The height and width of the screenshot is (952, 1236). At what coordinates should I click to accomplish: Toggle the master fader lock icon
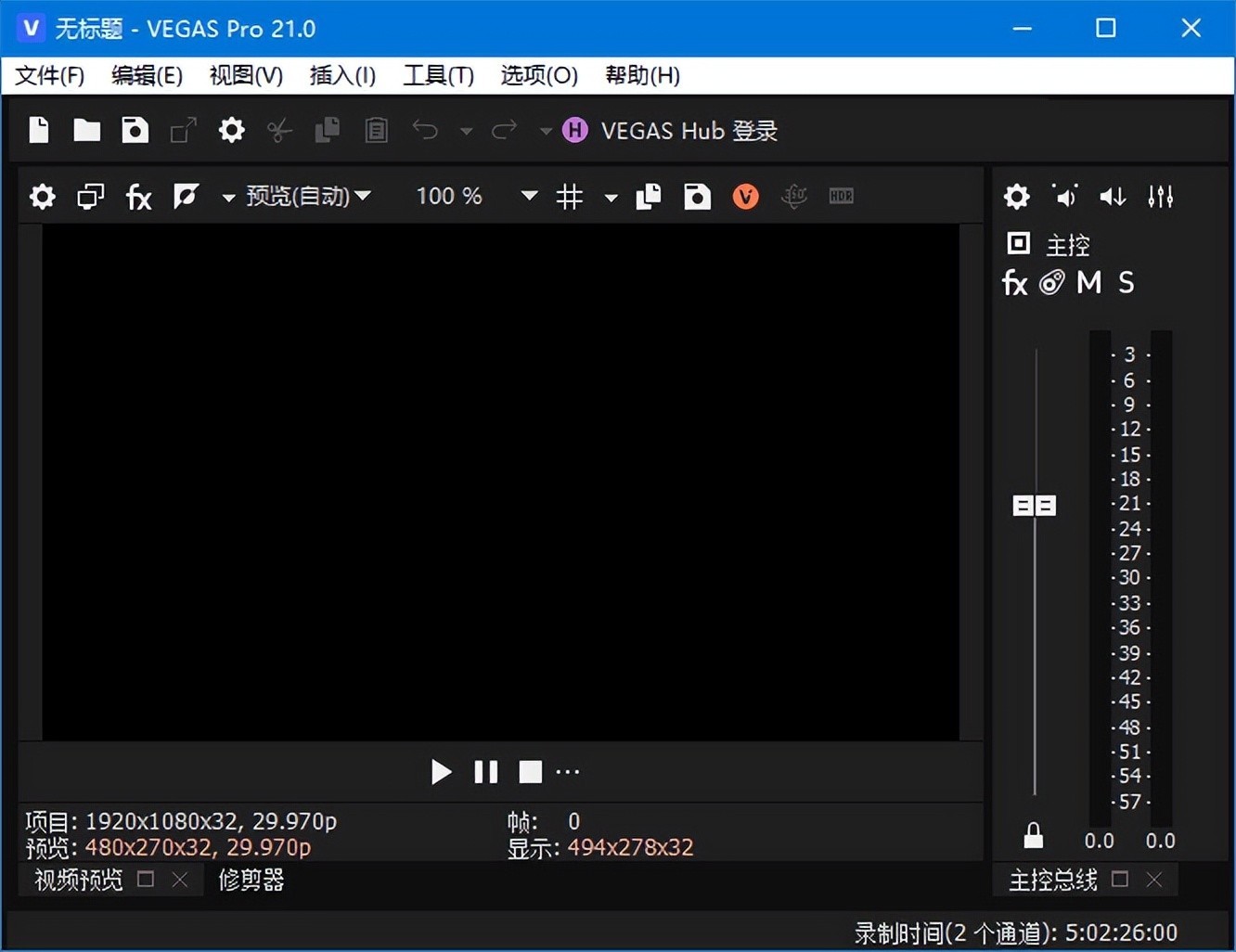[1033, 836]
